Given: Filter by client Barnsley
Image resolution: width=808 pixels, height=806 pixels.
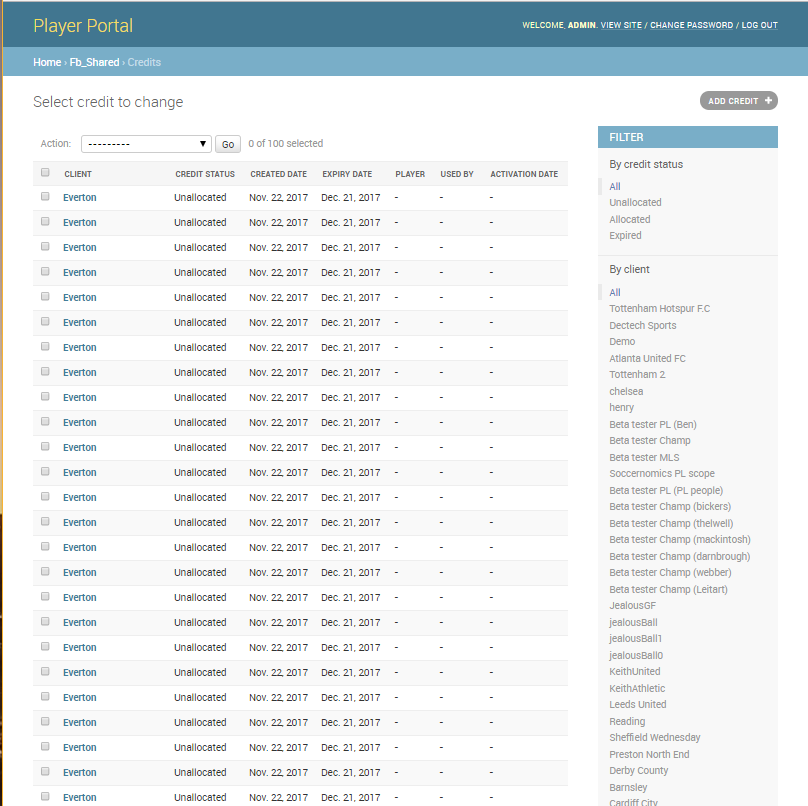Looking at the screenshot, I should point(628,787).
